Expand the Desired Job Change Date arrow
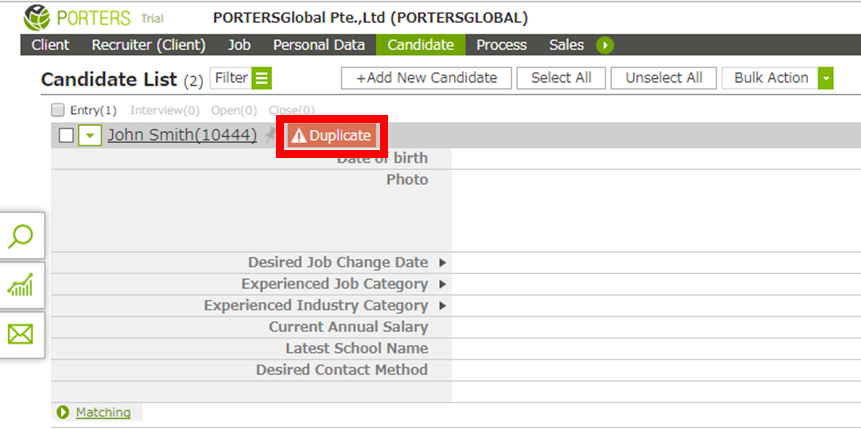Image resolution: width=861 pixels, height=429 pixels. (x=443, y=263)
